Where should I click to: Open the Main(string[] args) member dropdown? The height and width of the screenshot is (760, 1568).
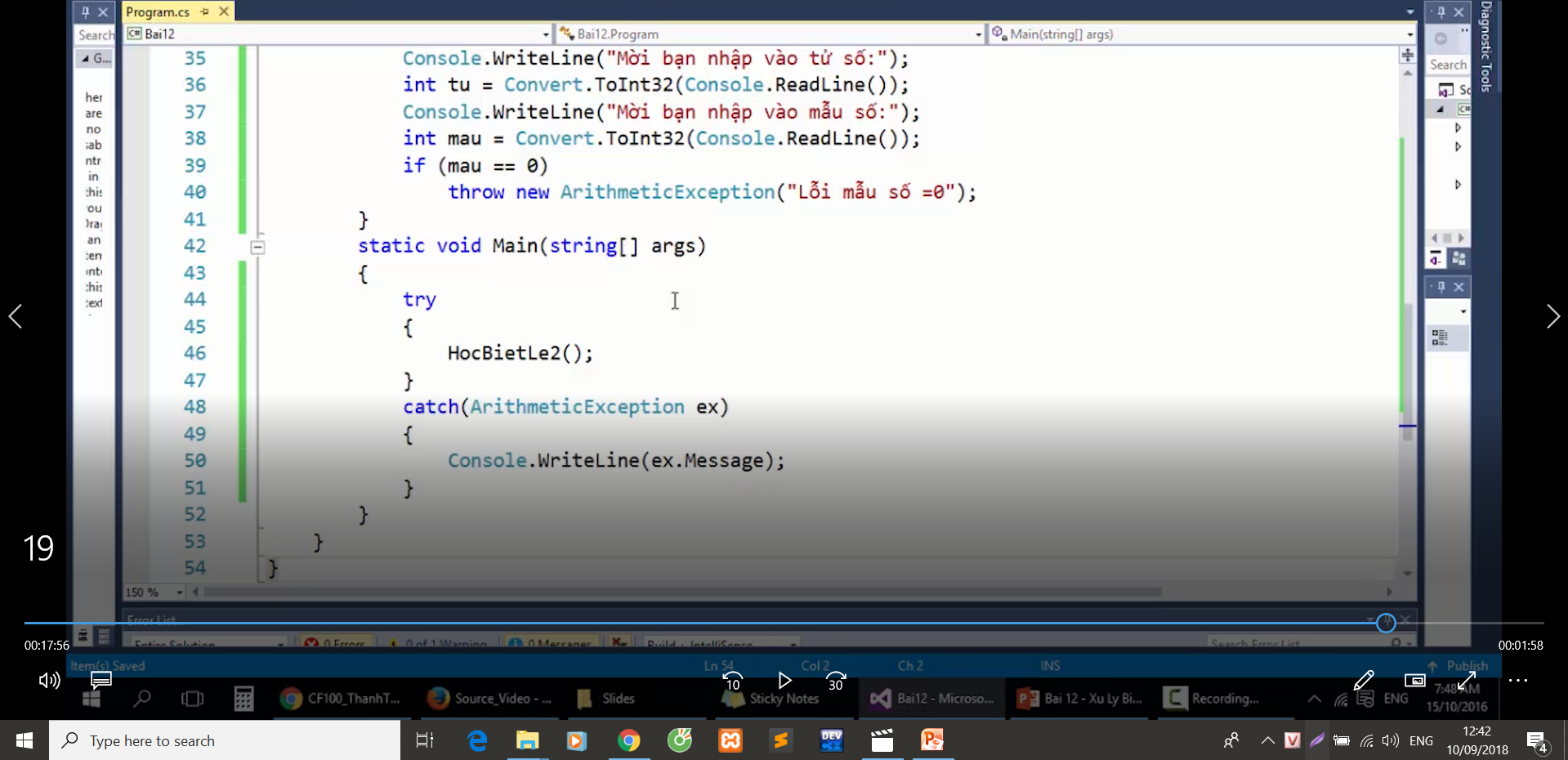pyautogui.click(x=1202, y=34)
